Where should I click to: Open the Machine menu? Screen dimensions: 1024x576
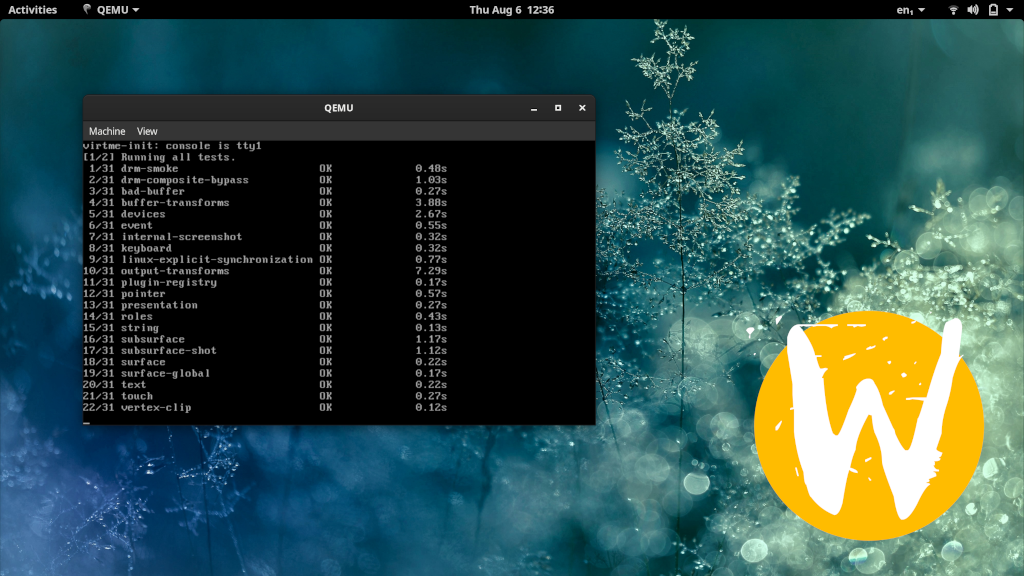107,131
